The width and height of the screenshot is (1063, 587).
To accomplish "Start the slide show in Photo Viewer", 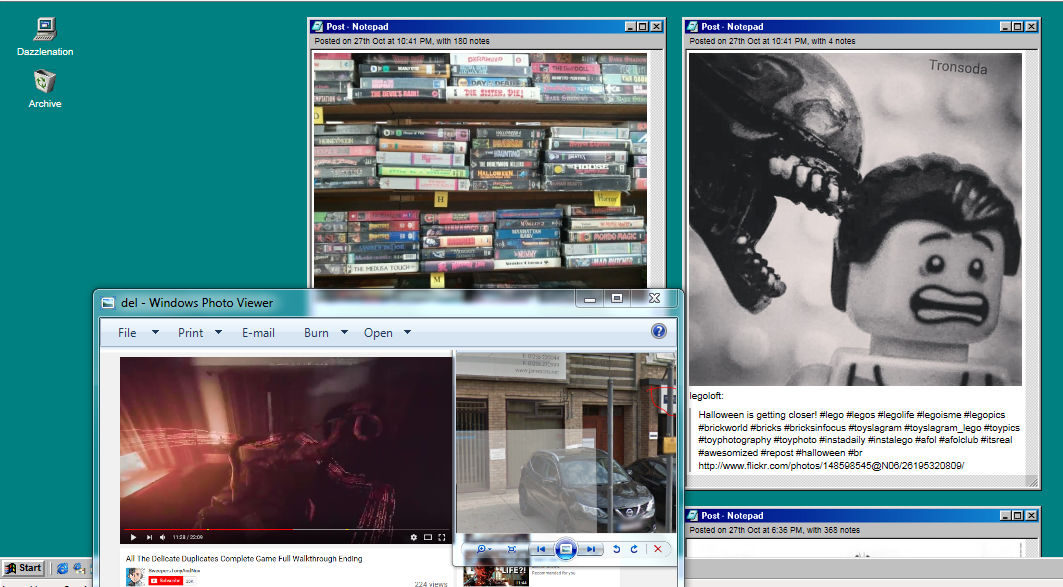I will 565,549.
